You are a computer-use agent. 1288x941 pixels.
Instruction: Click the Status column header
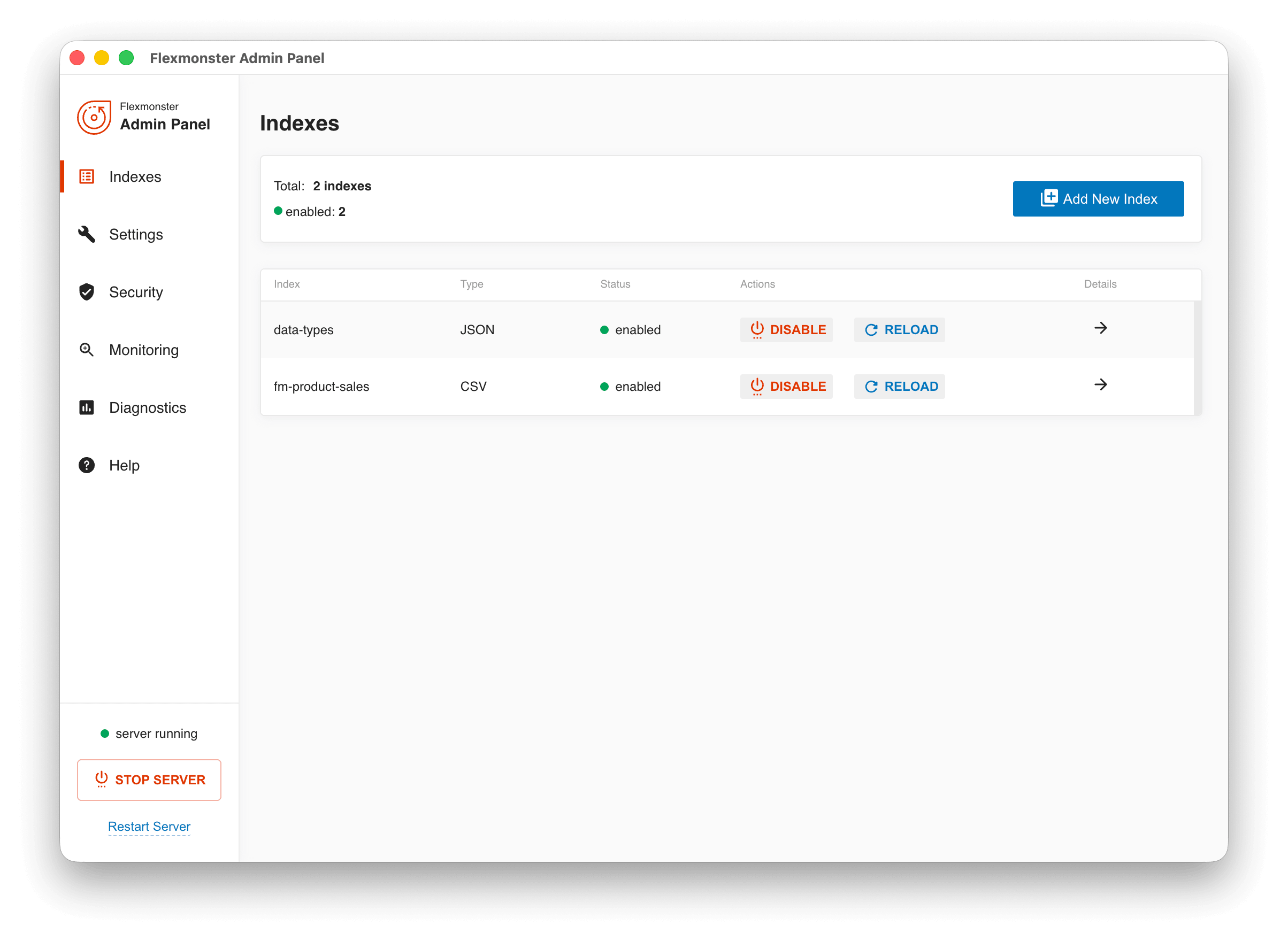pyautogui.click(x=615, y=284)
